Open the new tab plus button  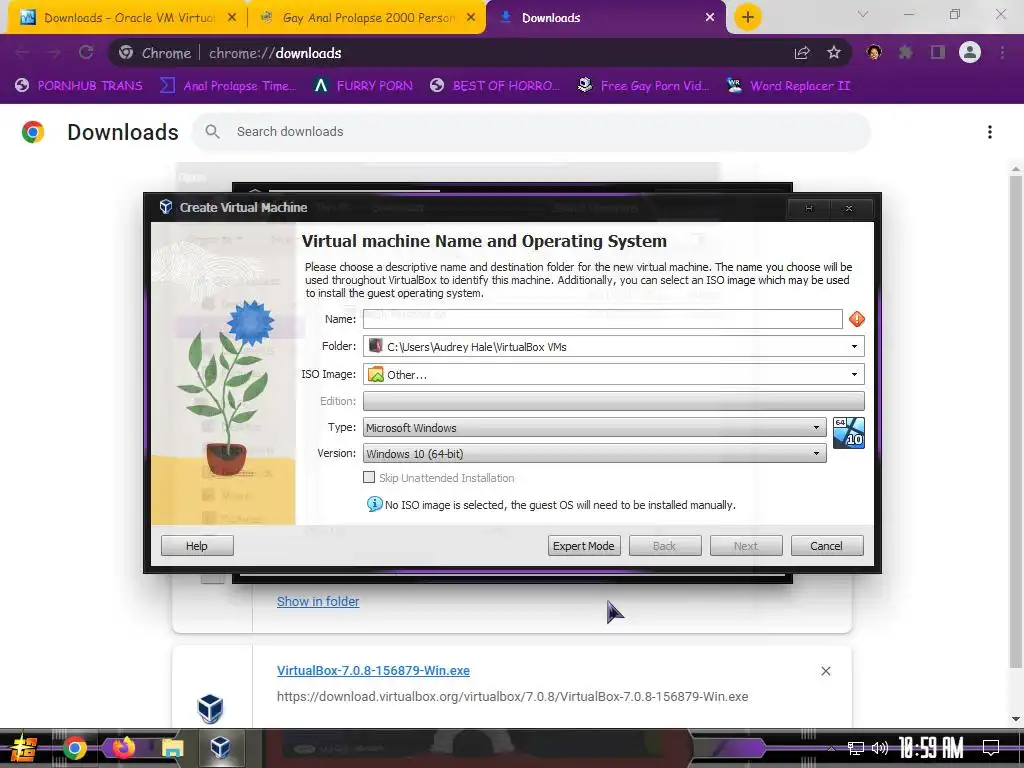pyautogui.click(x=748, y=17)
